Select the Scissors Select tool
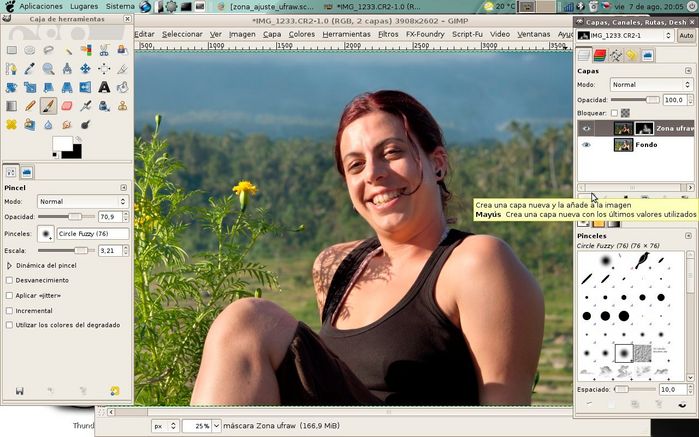 [104, 50]
